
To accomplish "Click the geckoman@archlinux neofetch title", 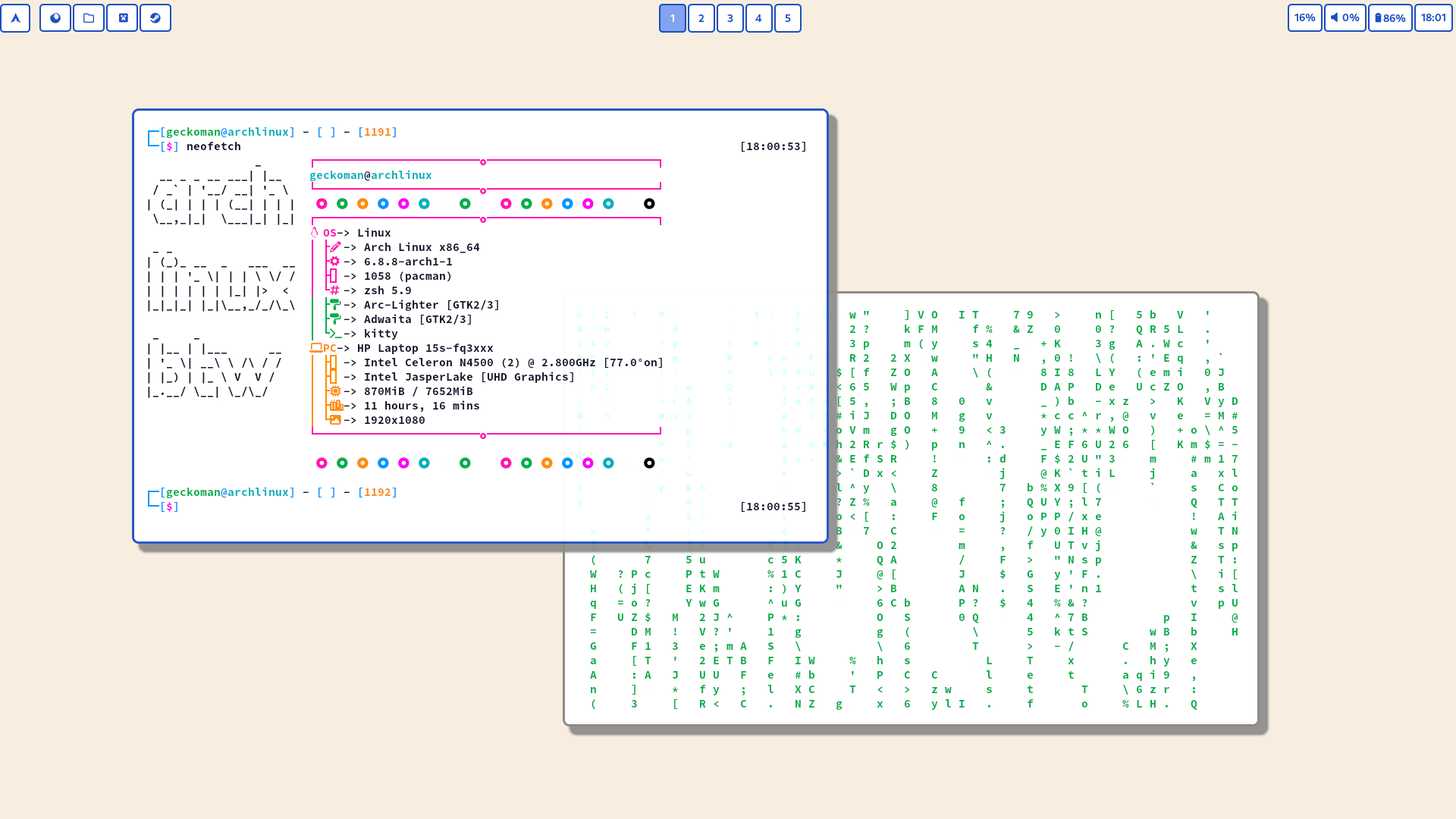I will (371, 175).
